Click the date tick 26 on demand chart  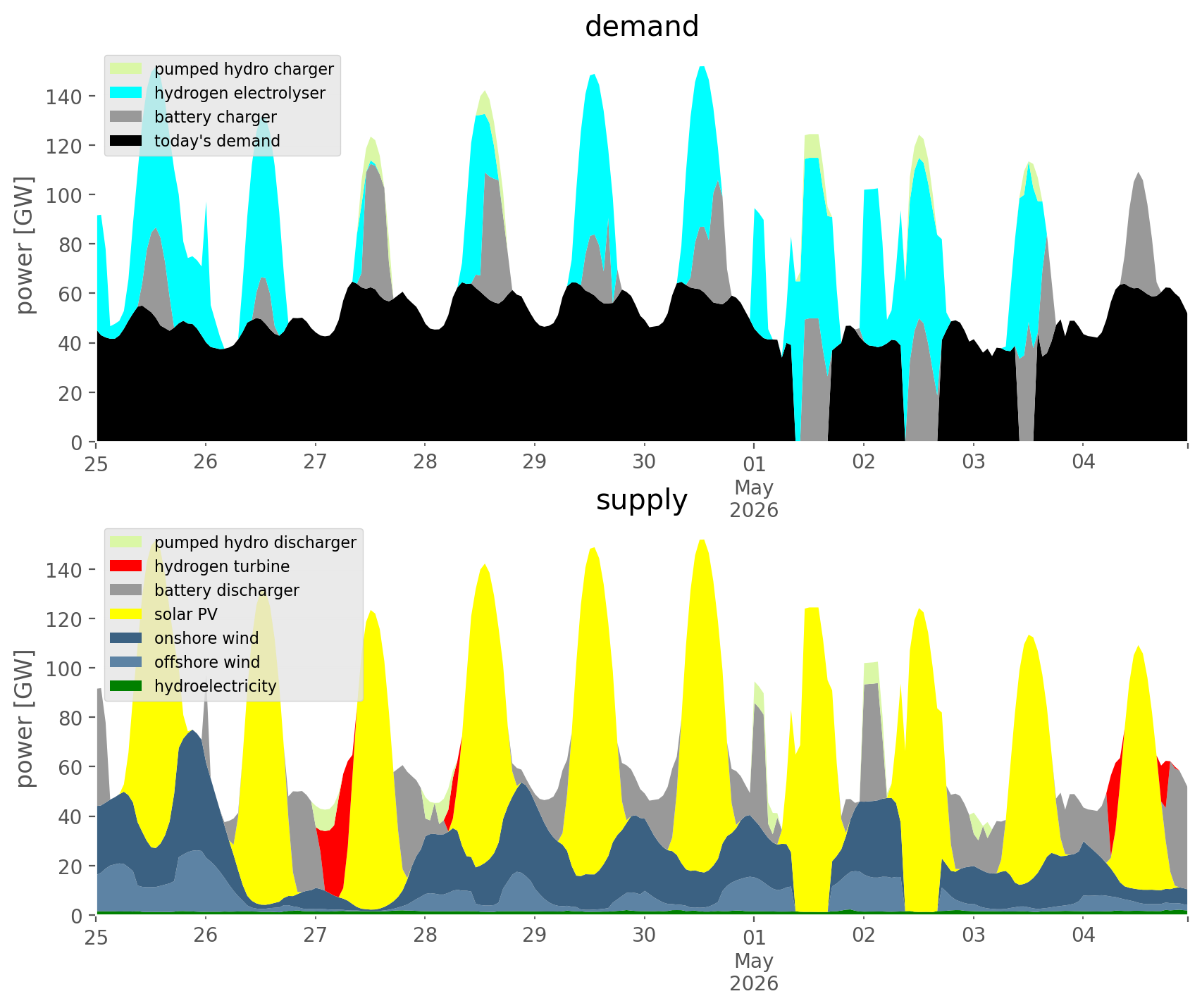coord(206,462)
